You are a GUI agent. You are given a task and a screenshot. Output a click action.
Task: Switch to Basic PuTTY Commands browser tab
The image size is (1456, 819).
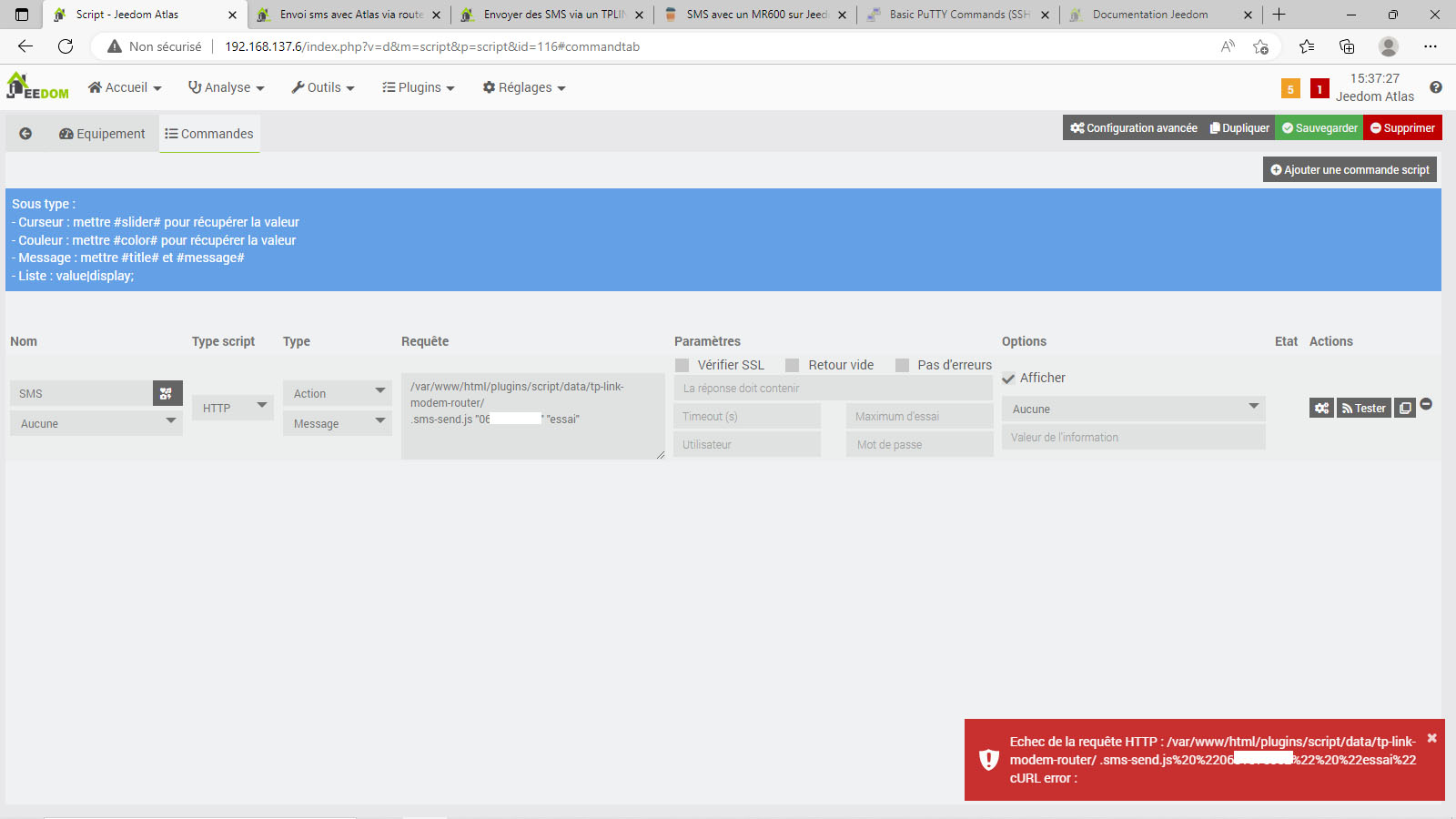(x=958, y=15)
